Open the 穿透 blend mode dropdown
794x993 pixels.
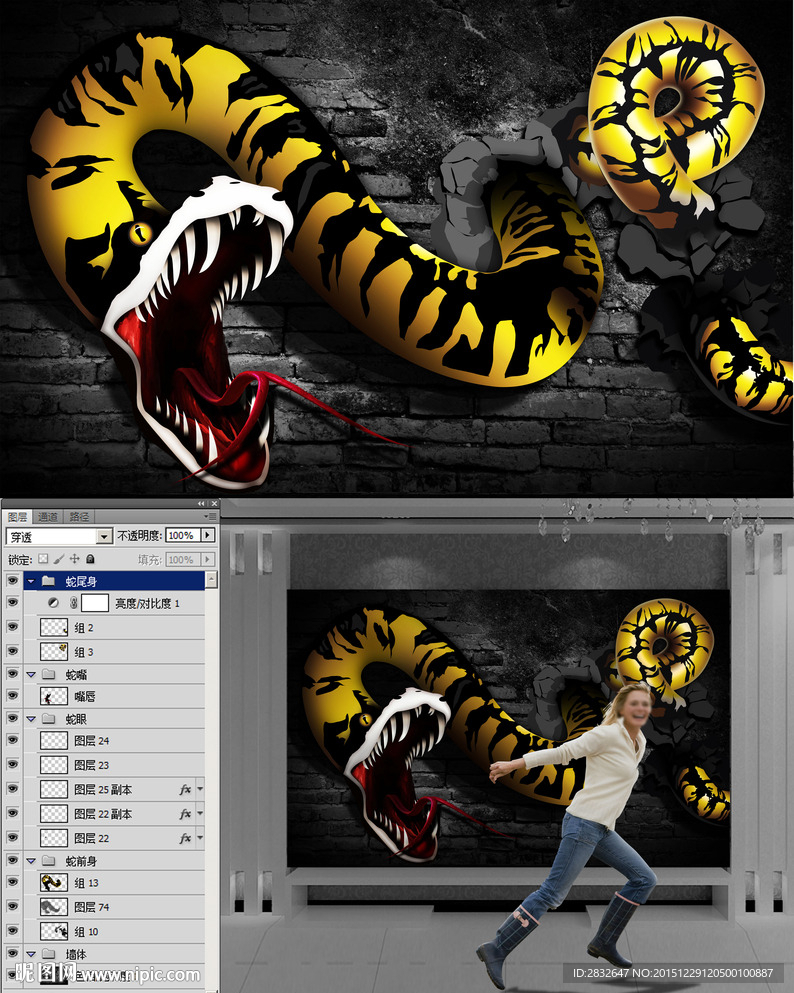tap(104, 536)
